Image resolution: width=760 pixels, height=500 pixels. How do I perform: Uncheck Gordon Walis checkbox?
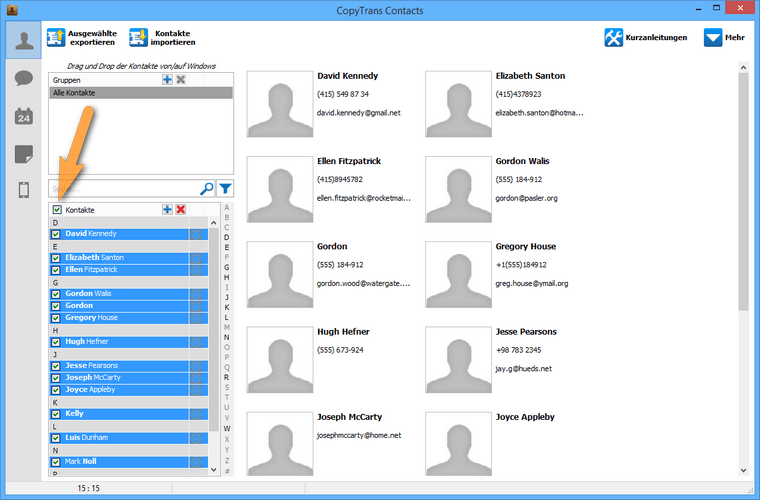[56, 294]
